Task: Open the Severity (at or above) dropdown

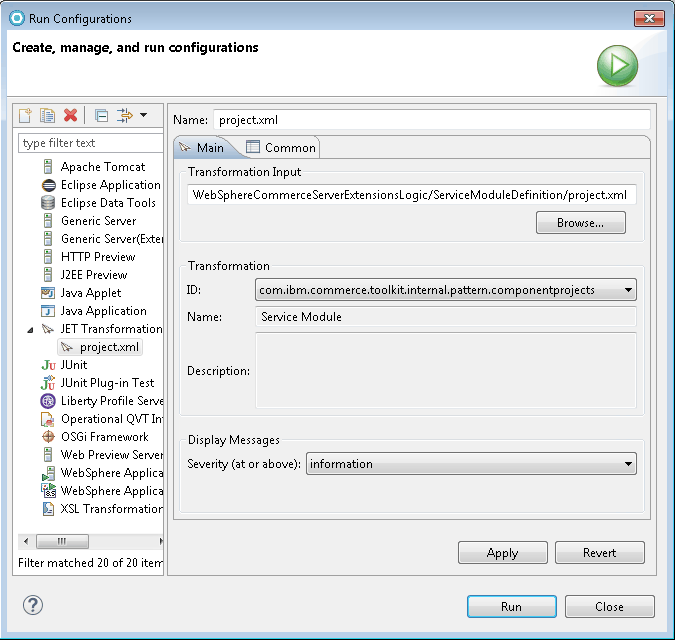Action: tap(471, 464)
